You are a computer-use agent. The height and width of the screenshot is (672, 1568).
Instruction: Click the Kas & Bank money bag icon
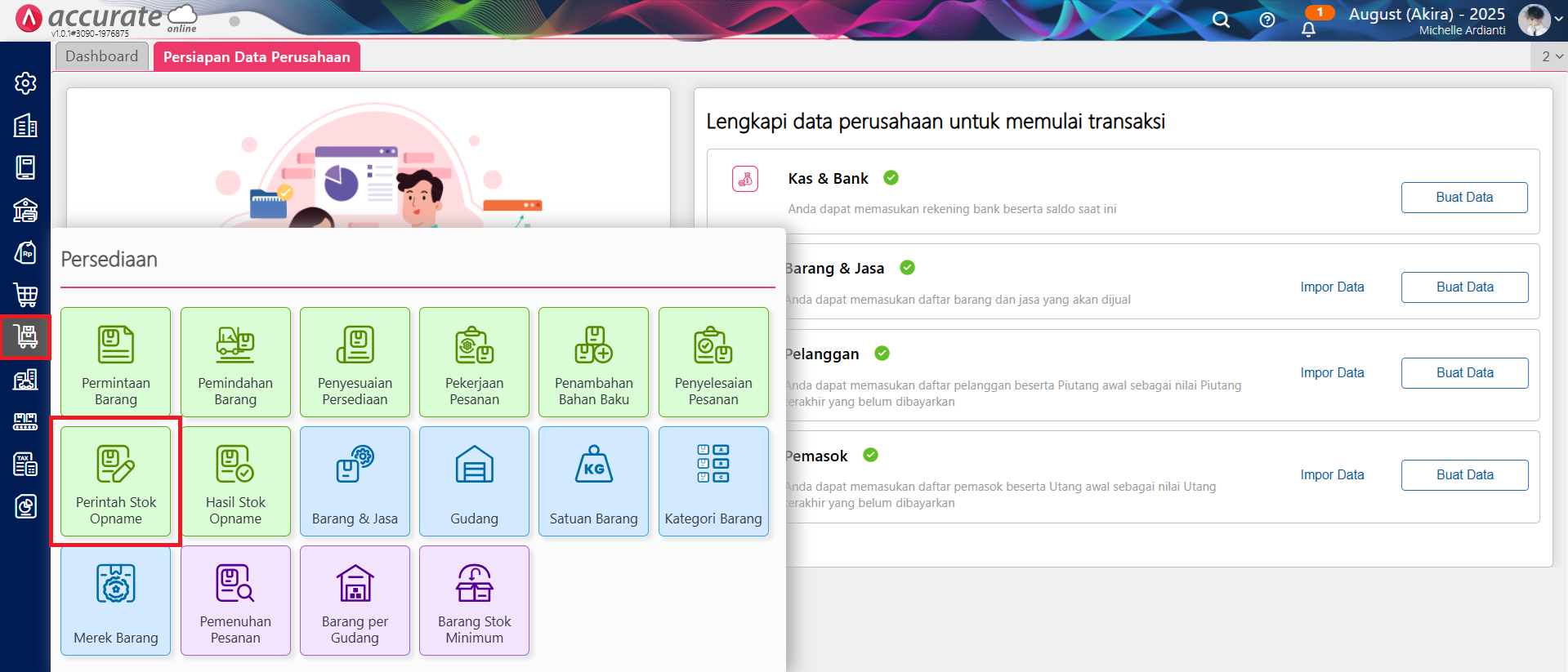click(745, 179)
